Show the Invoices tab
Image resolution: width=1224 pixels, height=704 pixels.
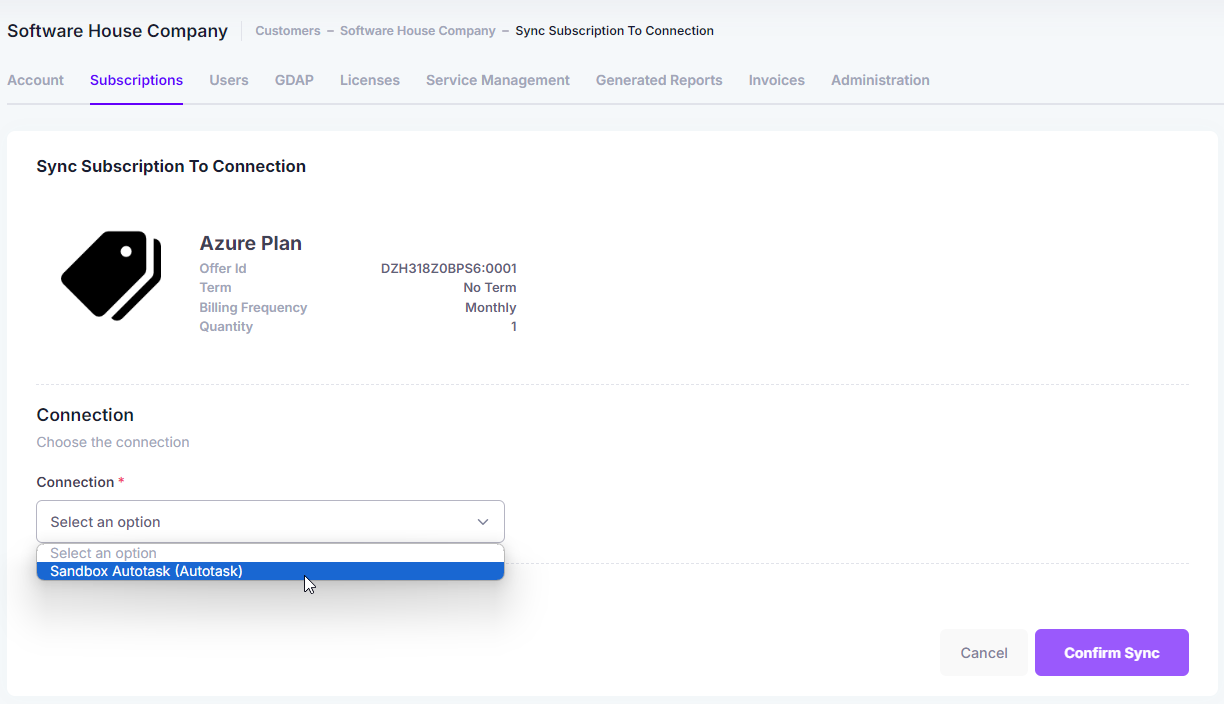click(777, 80)
